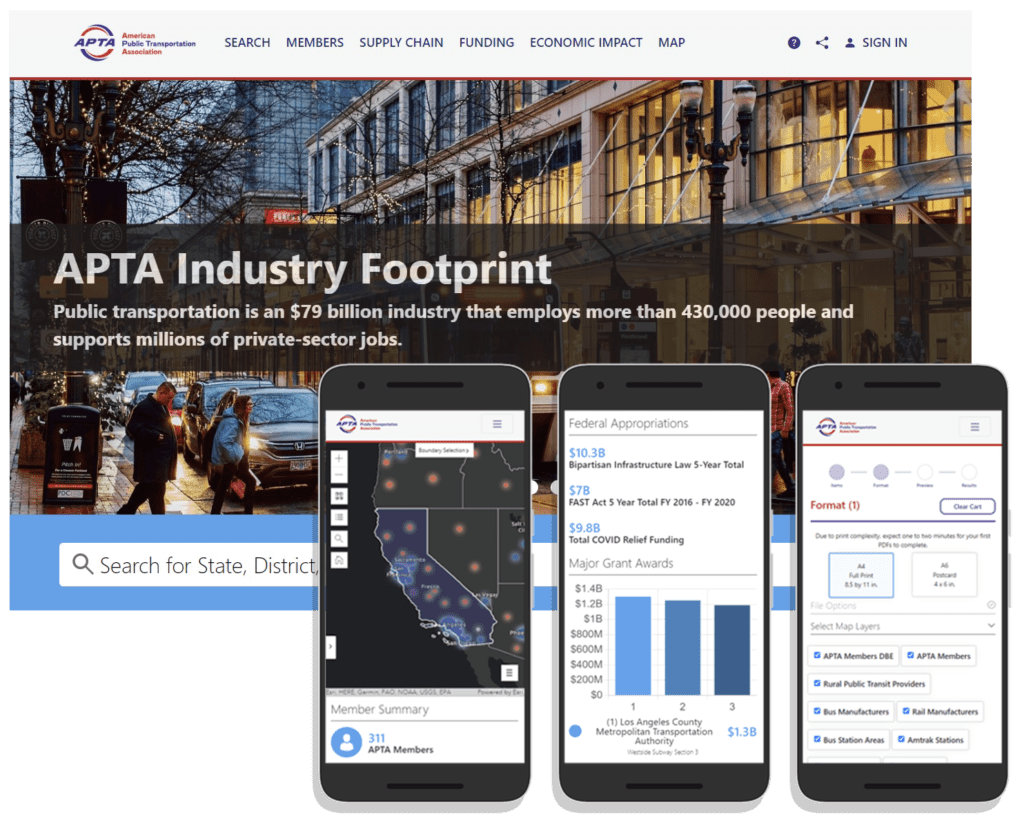The height and width of the screenshot is (816, 1024).
Task: Click the $7B FAST Act amount
Action: pos(579,490)
